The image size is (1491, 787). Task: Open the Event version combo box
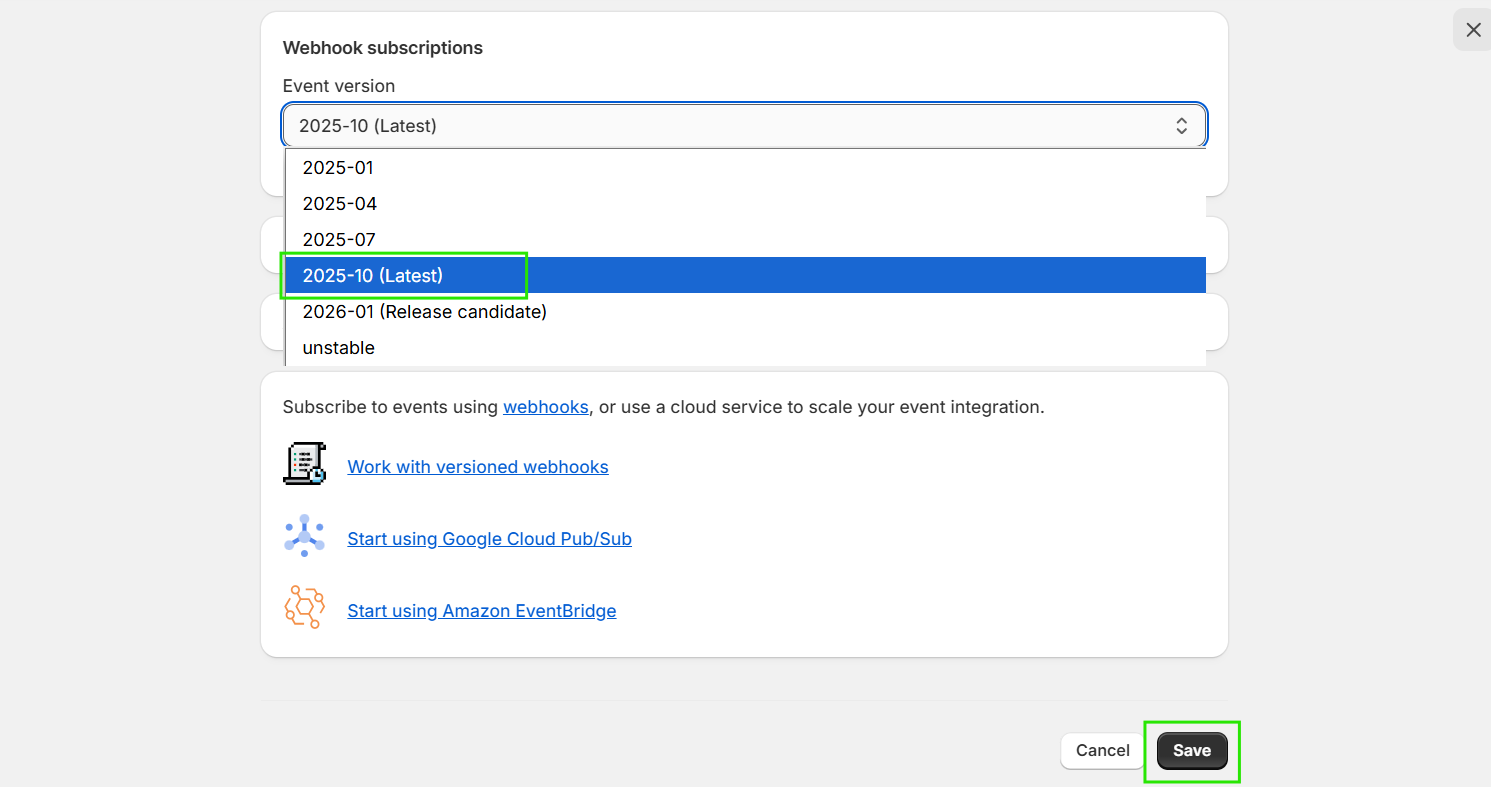click(744, 126)
